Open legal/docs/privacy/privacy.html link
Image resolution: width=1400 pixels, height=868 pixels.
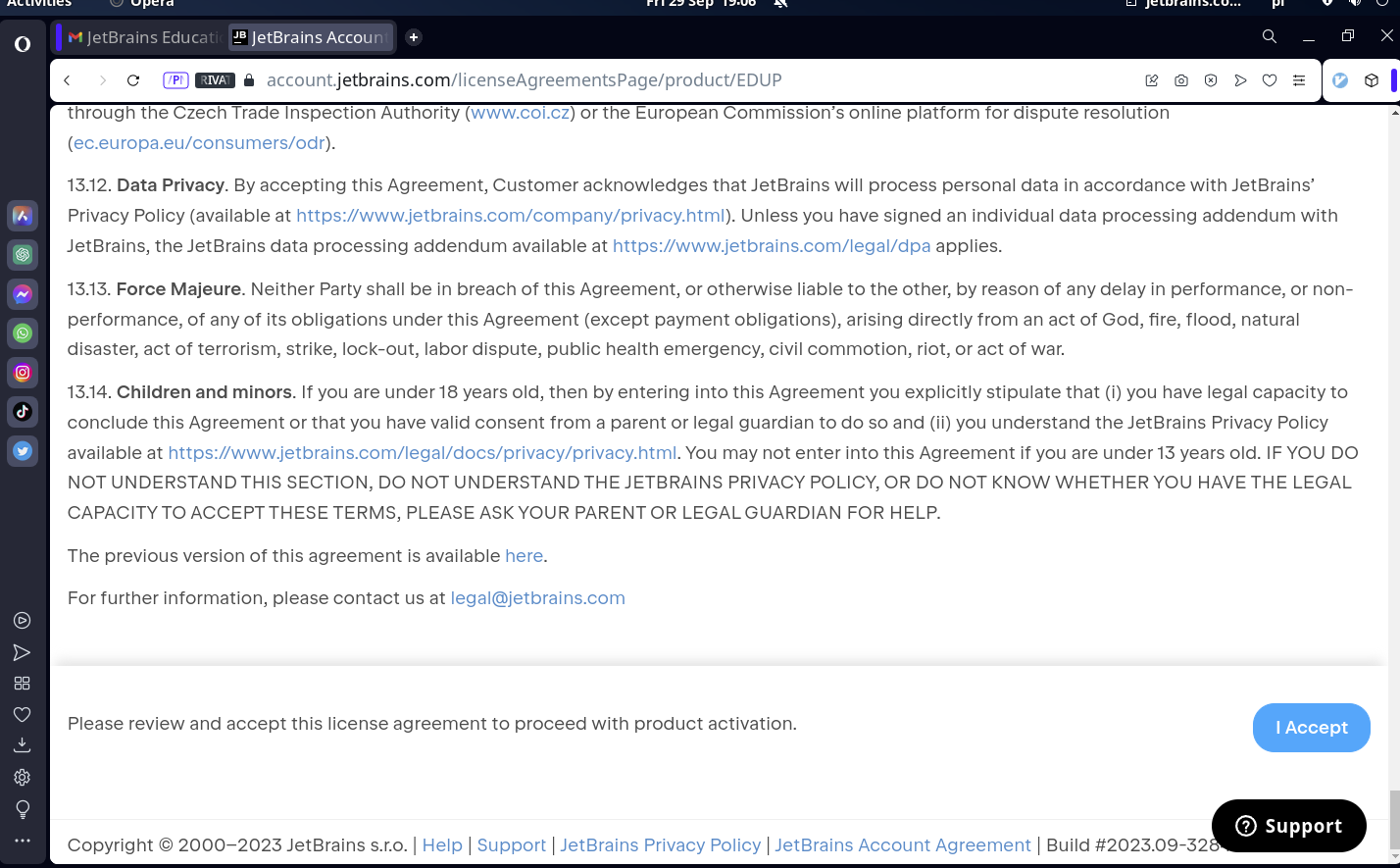click(x=423, y=453)
